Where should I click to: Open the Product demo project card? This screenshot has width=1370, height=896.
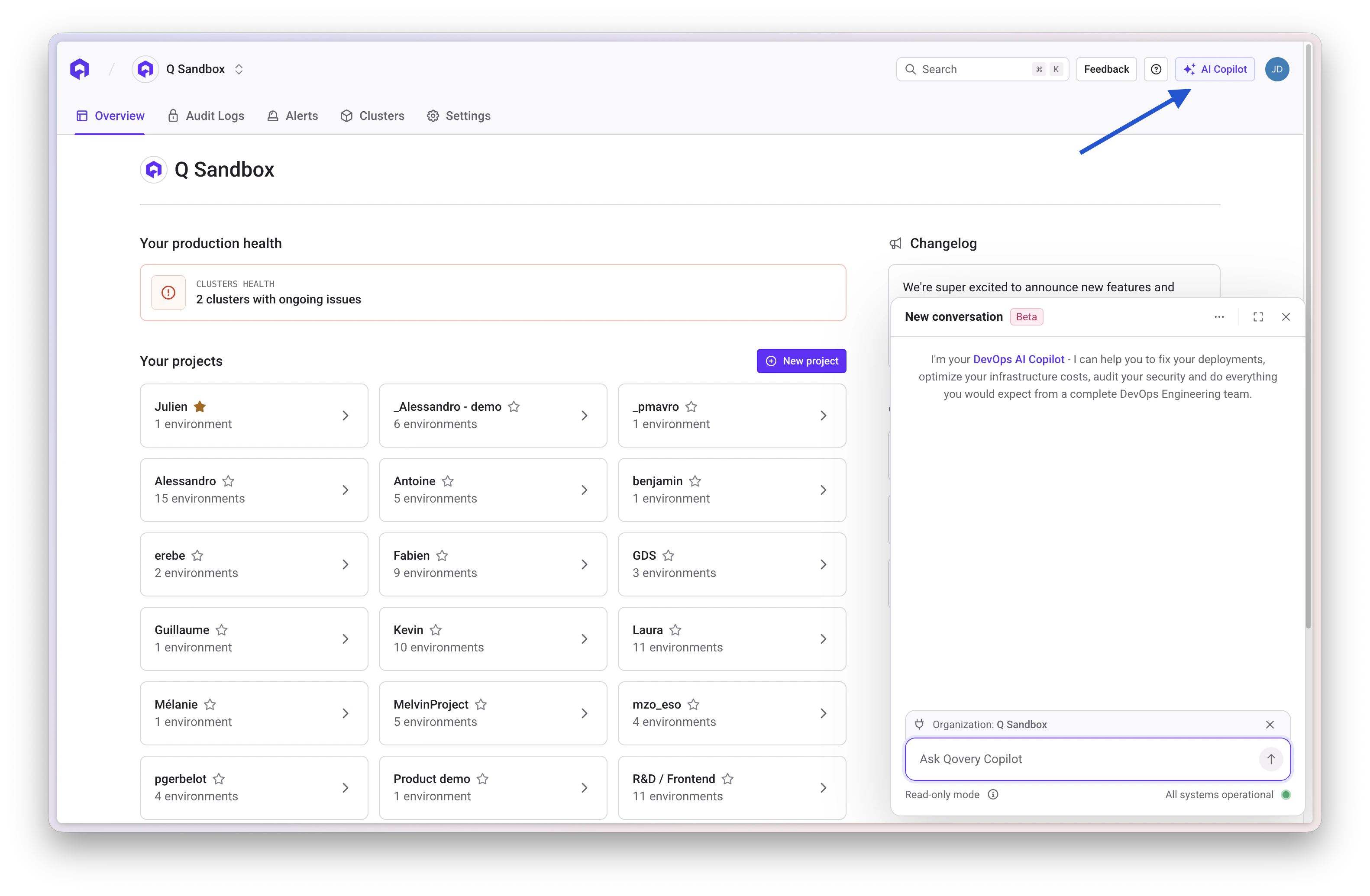click(493, 788)
